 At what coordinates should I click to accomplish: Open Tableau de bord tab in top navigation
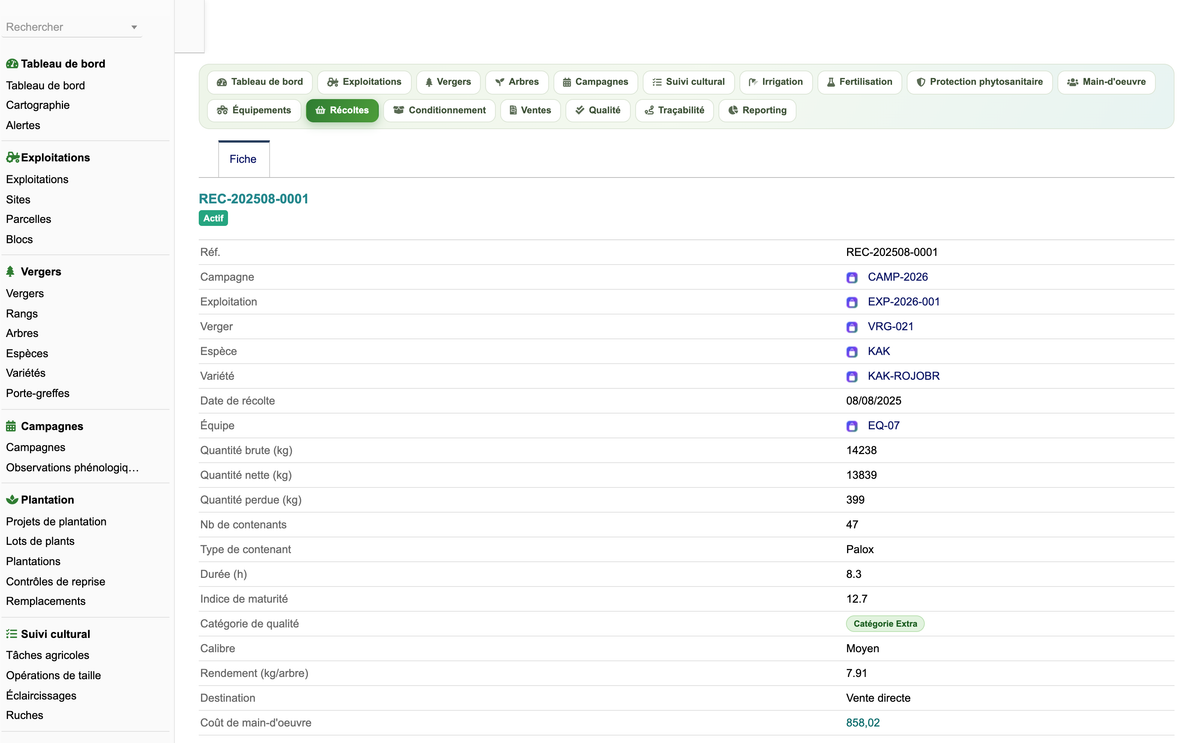[x=260, y=82]
